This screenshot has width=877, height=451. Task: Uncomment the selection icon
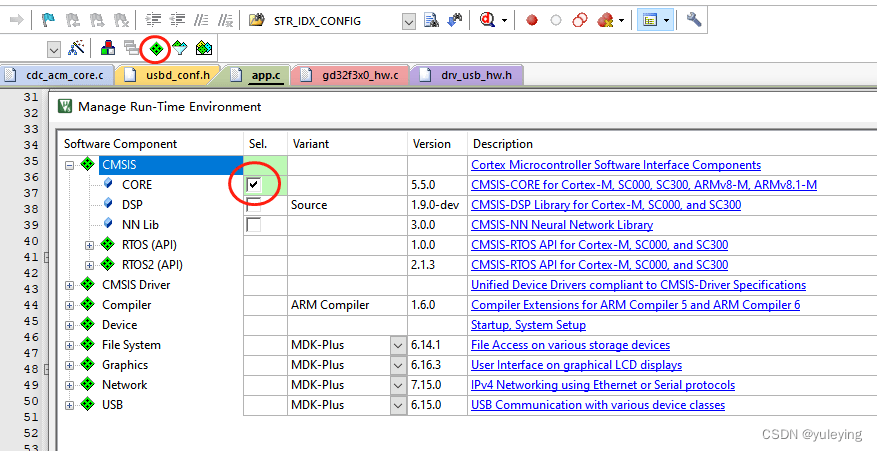click(x=225, y=21)
